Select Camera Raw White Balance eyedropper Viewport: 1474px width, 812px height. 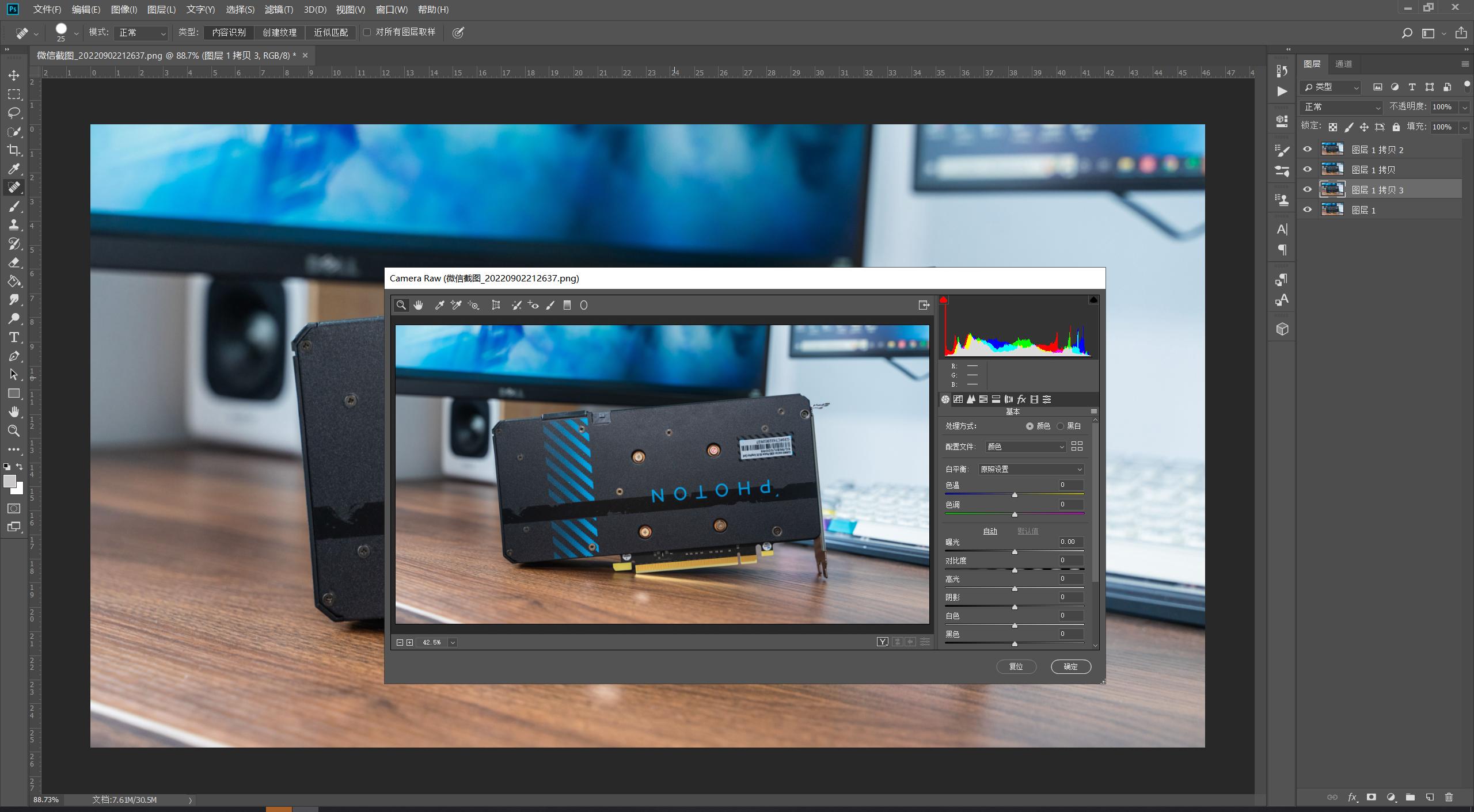(439, 306)
